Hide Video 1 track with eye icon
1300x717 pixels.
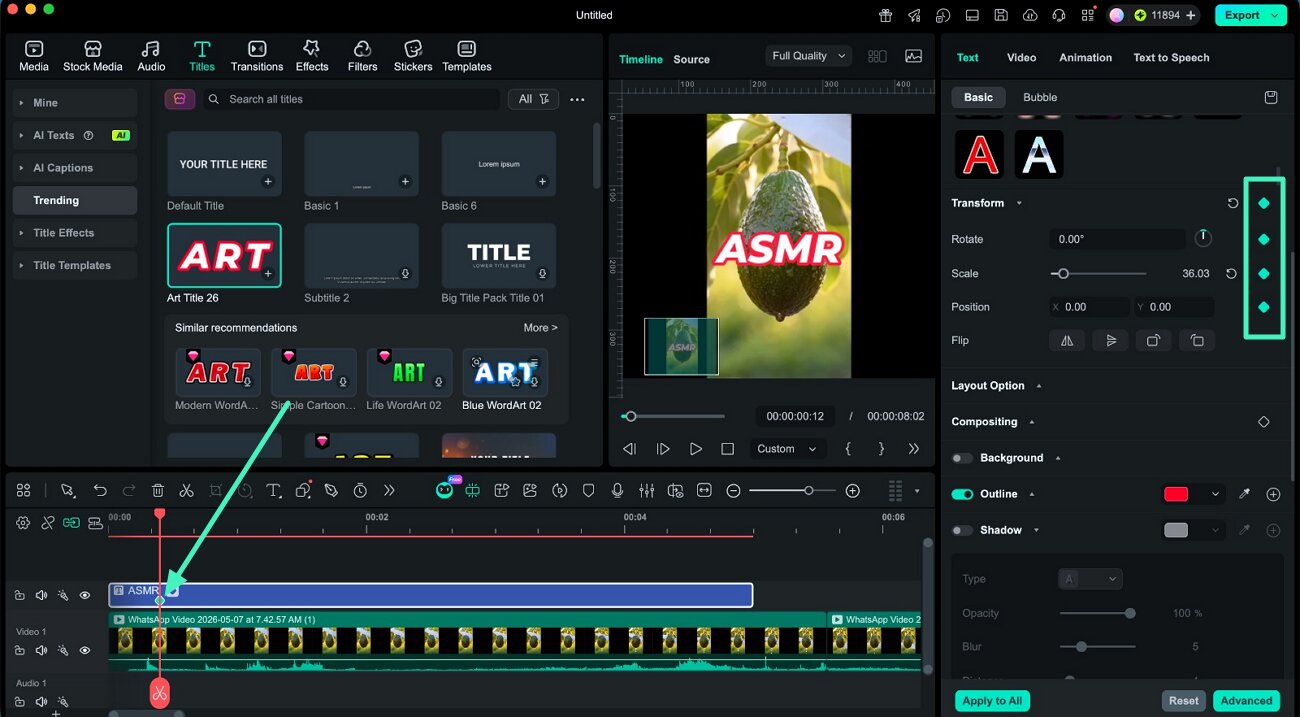pyautogui.click(x=85, y=650)
